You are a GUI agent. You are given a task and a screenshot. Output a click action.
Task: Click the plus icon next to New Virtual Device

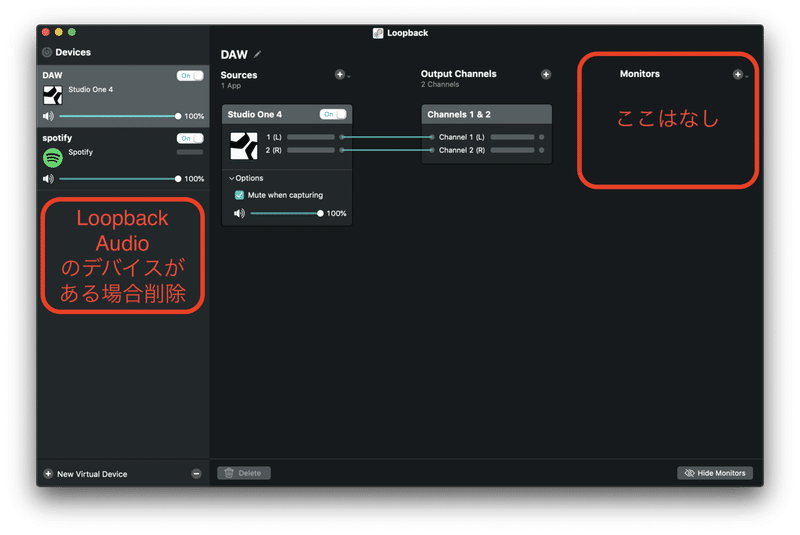[48, 474]
